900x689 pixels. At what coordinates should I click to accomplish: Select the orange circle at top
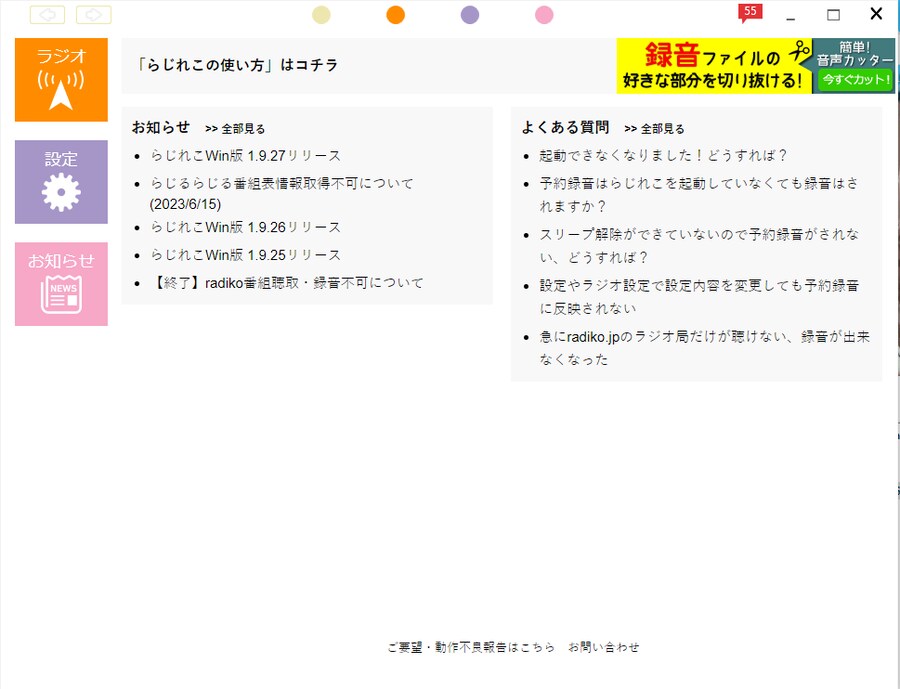[x=395, y=15]
